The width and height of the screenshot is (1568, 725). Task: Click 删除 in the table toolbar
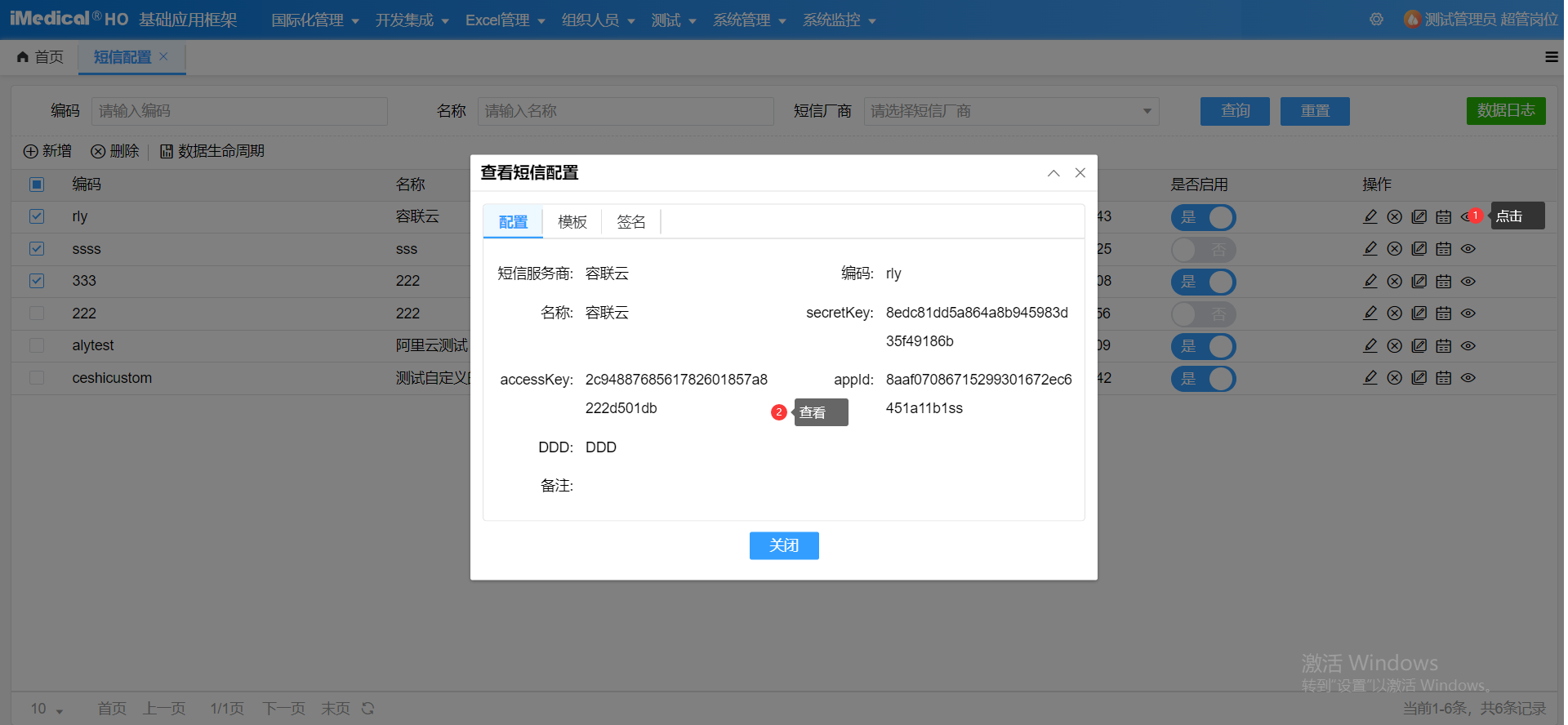(x=115, y=151)
